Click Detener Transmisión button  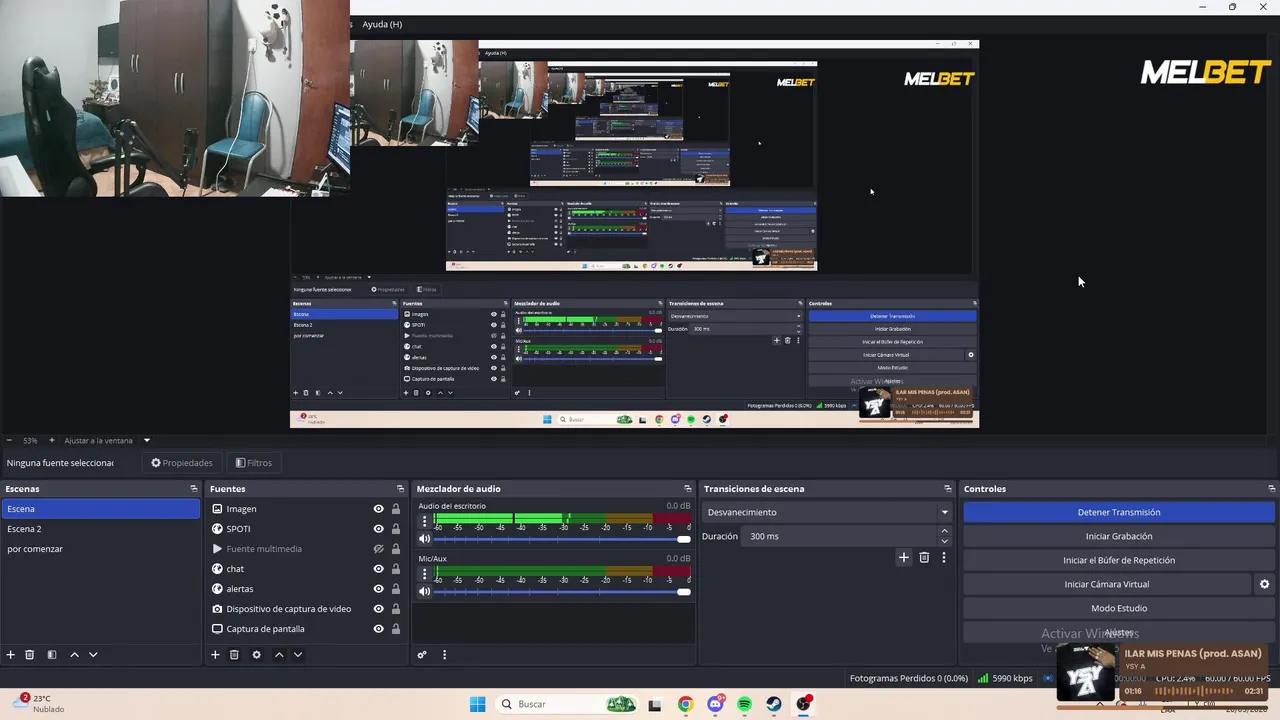tap(1119, 512)
